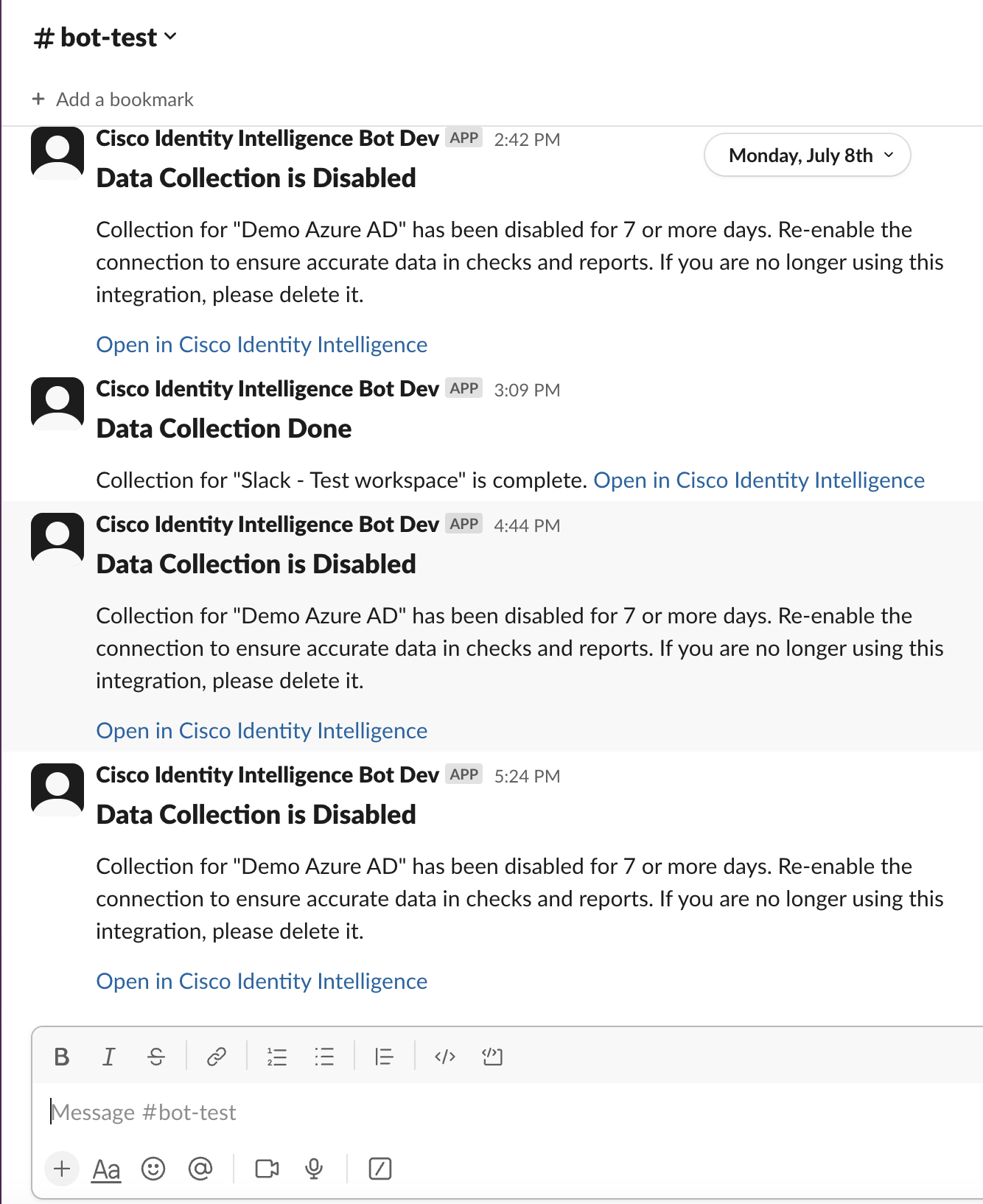This screenshot has width=983, height=1204.
Task: Click the 2:42 PM timestamp
Action: (x=527, y=140)
